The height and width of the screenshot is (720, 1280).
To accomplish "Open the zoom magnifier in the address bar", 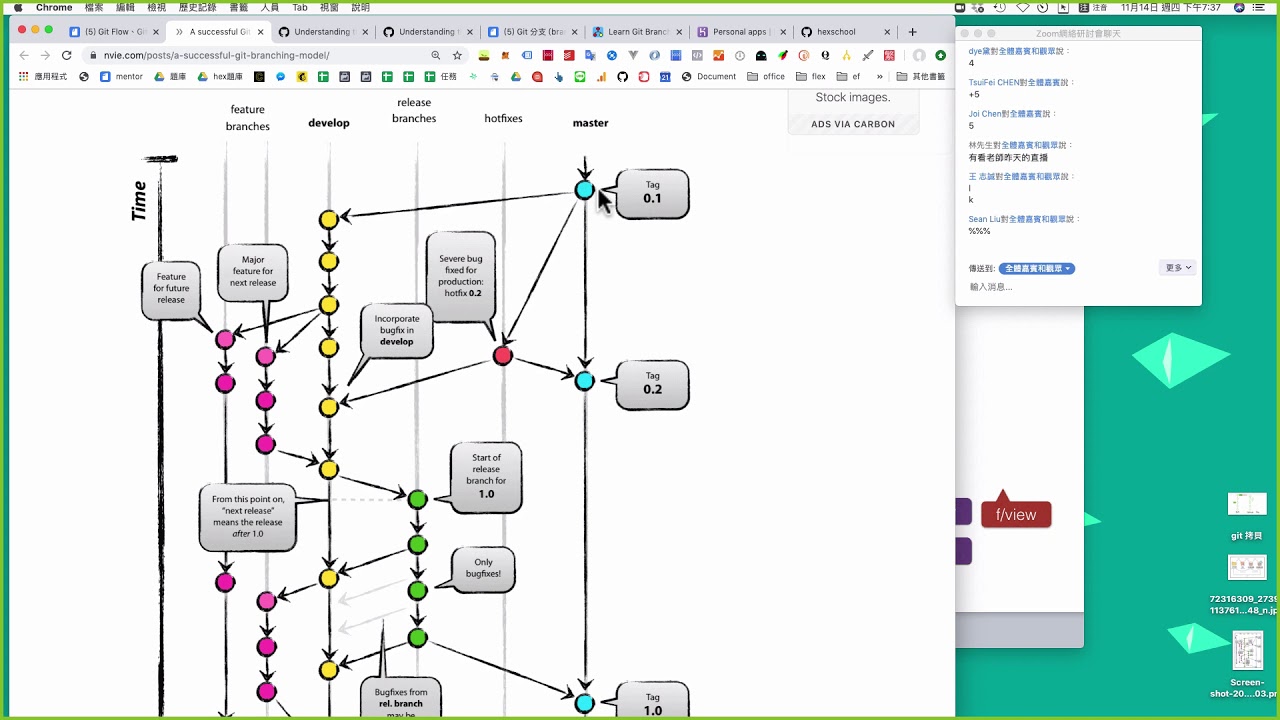I will [x=435, y=55].
